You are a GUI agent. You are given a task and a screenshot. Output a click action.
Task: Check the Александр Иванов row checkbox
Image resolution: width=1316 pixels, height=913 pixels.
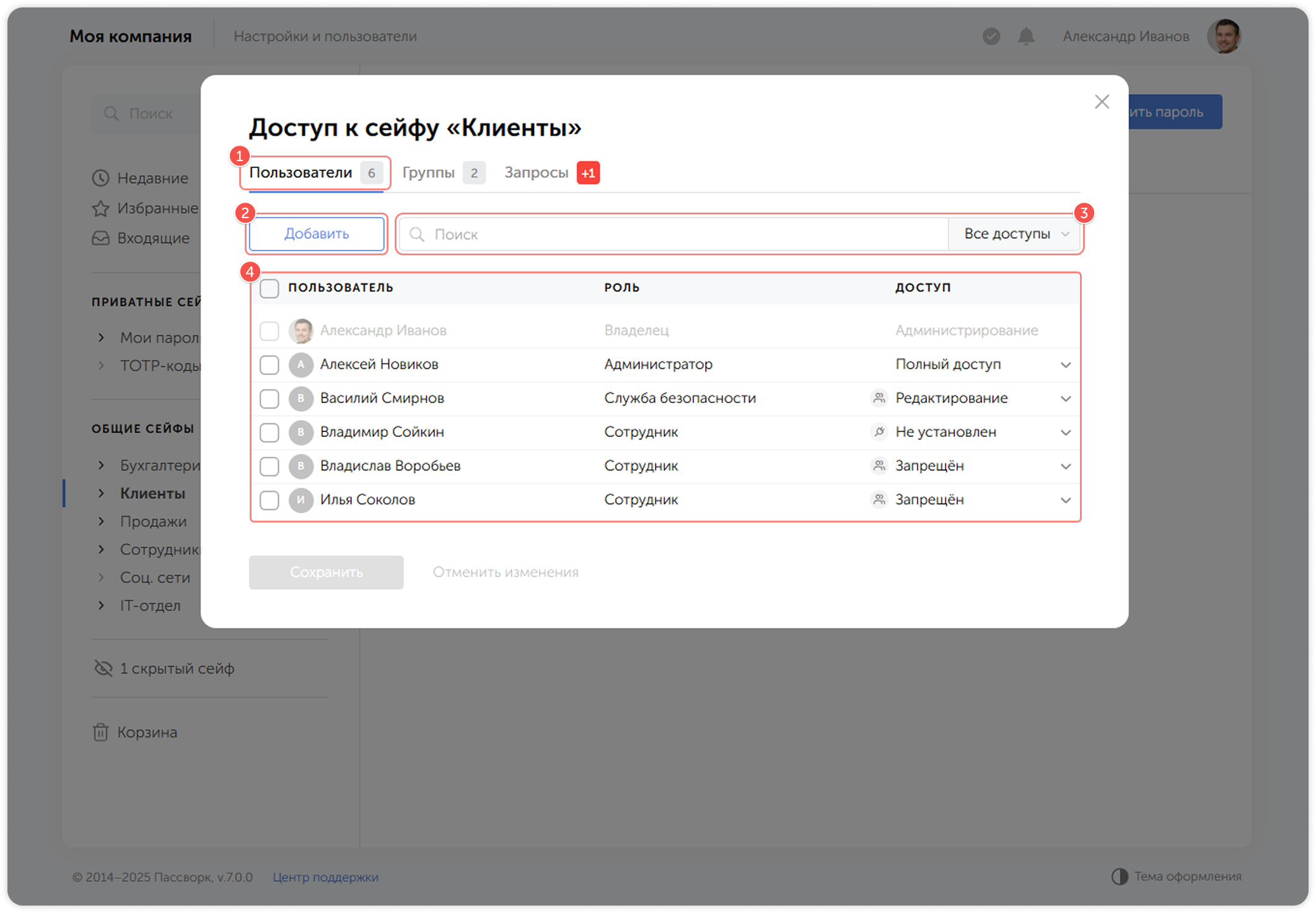coord(269,331)
